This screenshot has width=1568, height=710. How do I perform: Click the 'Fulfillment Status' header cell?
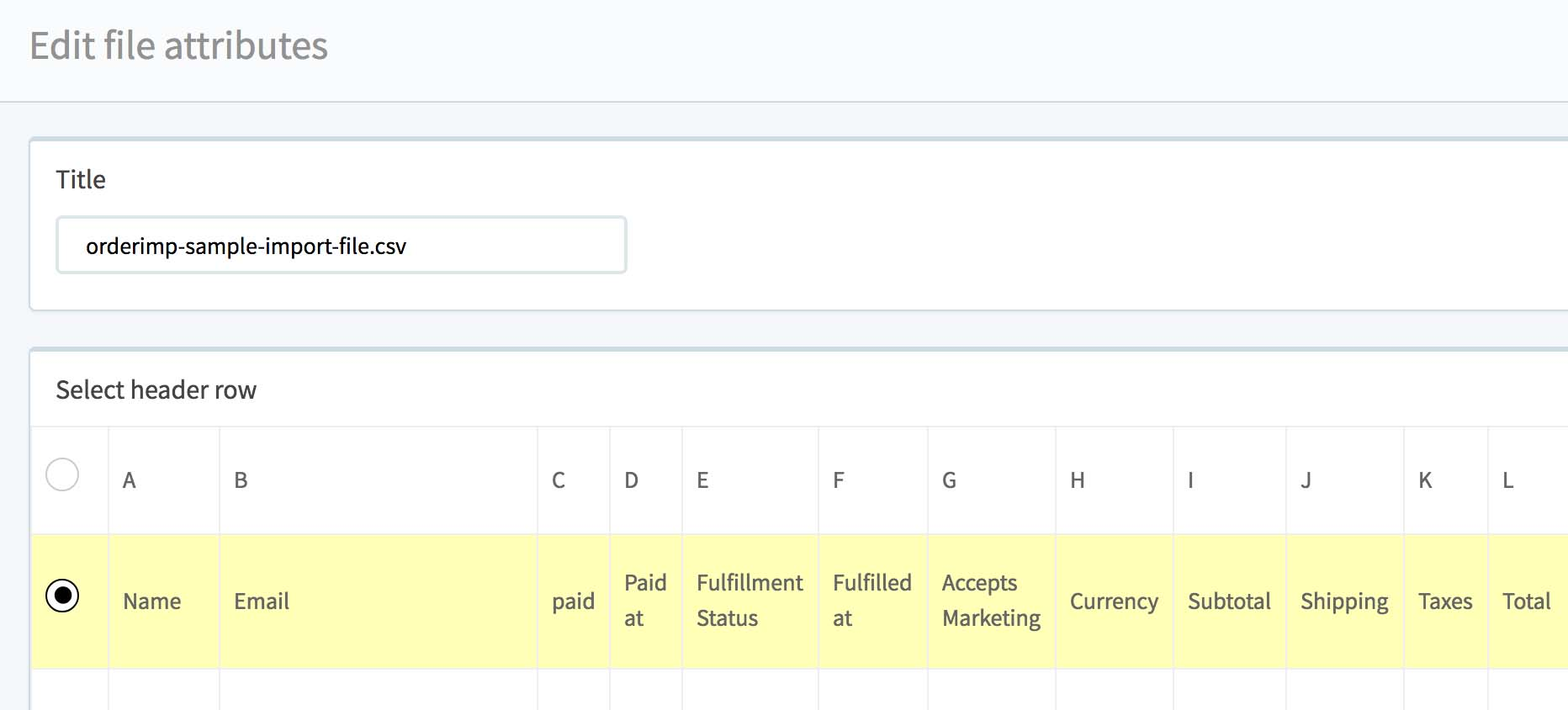point(750,601)
